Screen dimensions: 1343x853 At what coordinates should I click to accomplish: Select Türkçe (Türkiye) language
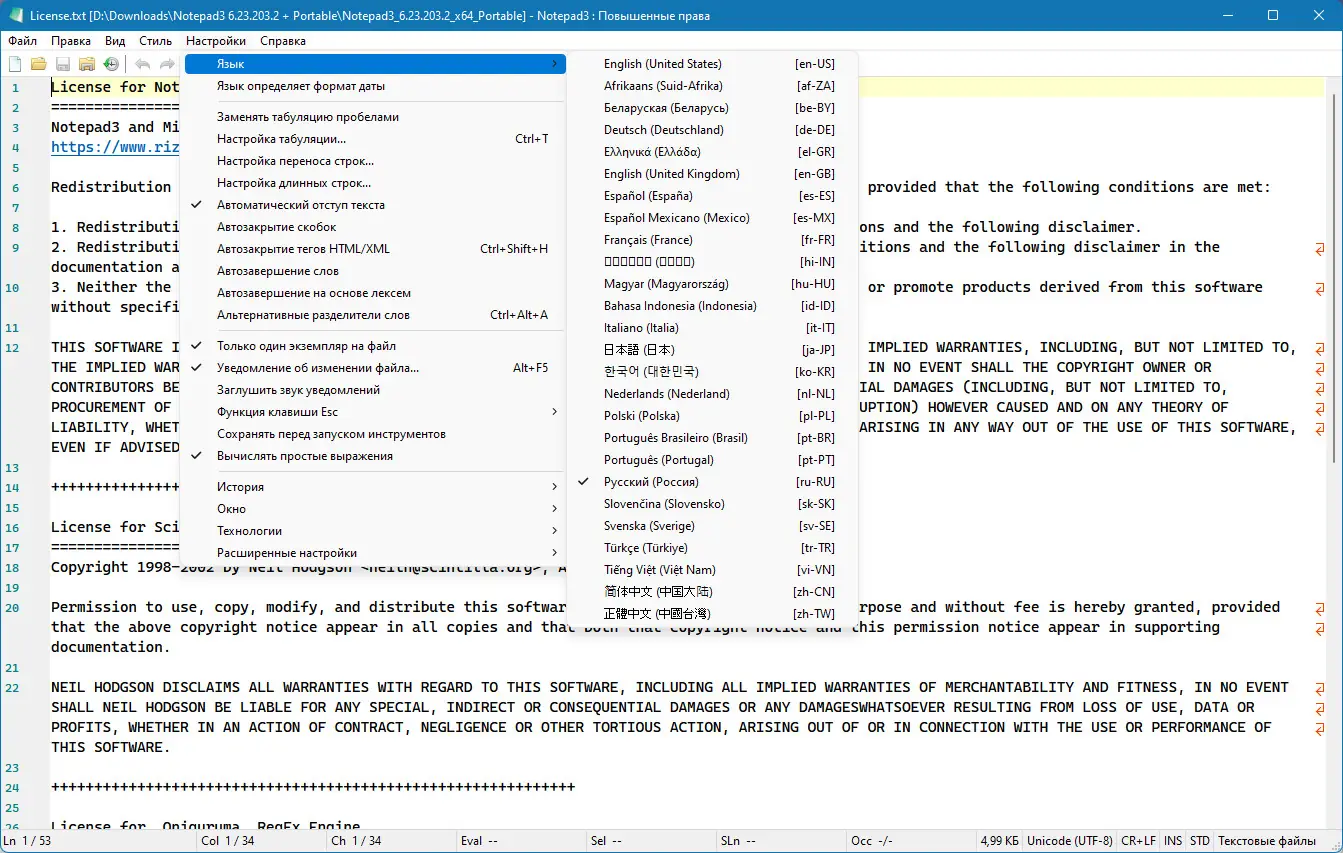click(x=712, y=548)
